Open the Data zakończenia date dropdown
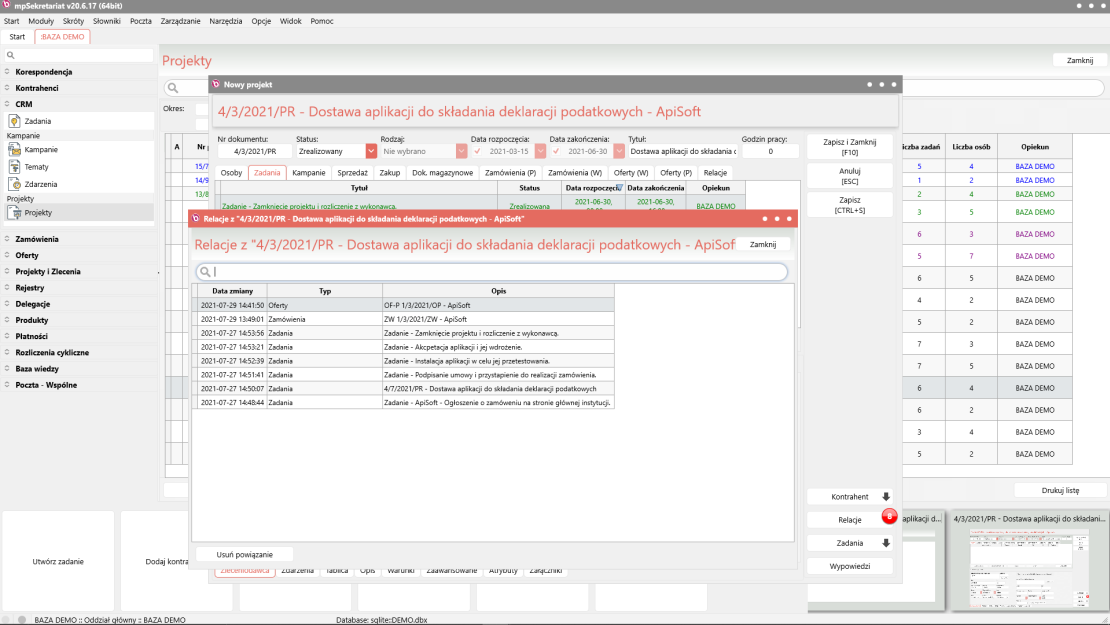Image resolution: width=1110 pixels, height=625 pixels. coord(619,151)
